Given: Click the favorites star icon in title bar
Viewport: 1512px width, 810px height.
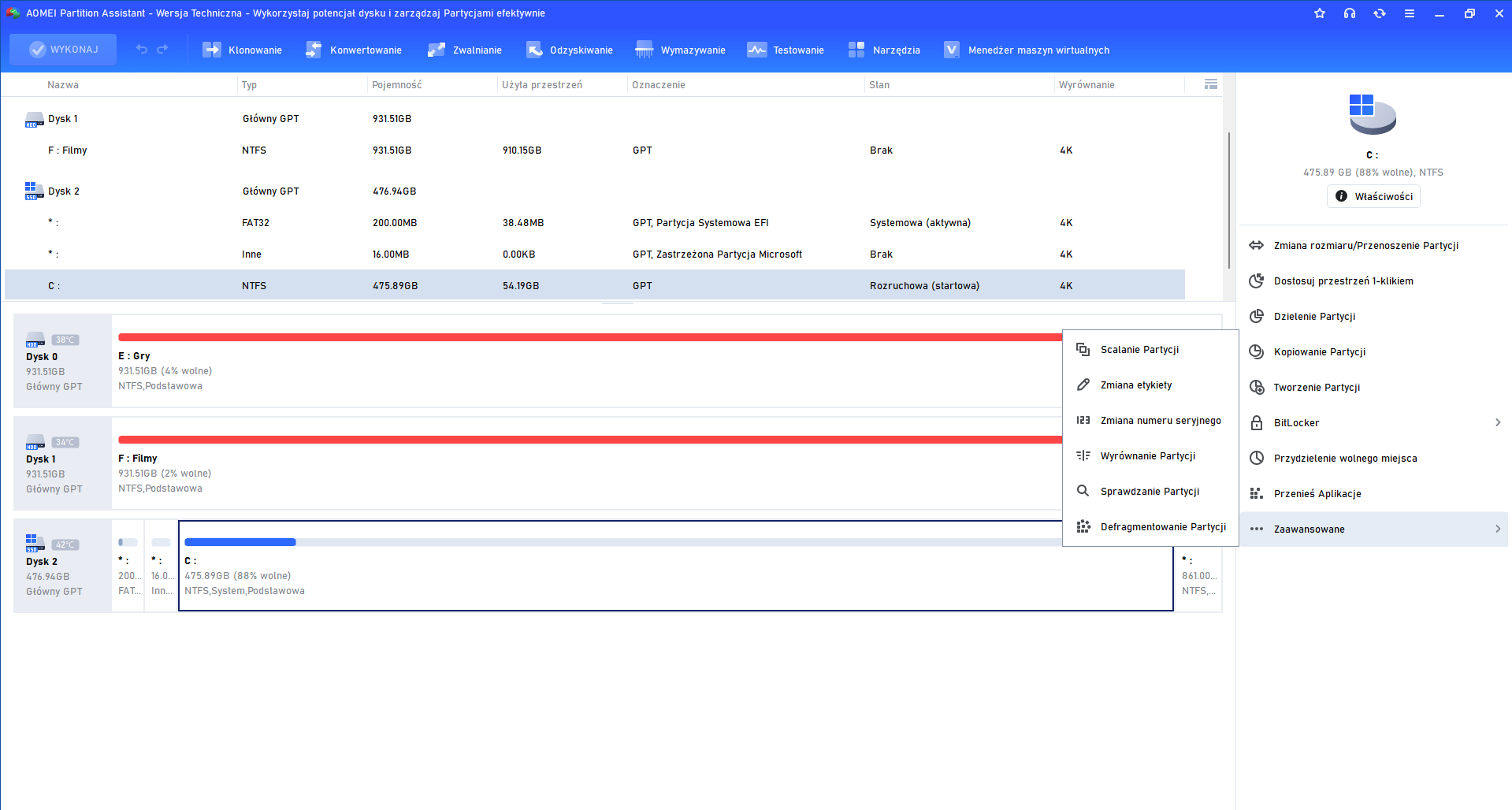Looking at the screenshot, I should [x=1320, y=13].
